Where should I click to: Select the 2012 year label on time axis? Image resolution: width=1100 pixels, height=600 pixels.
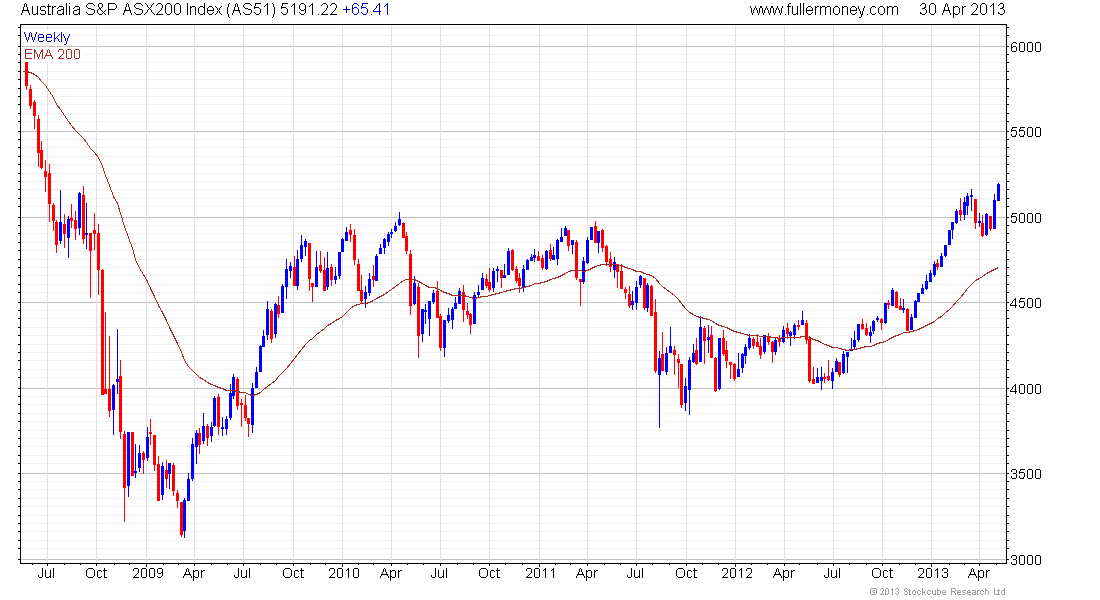point(737,573)
